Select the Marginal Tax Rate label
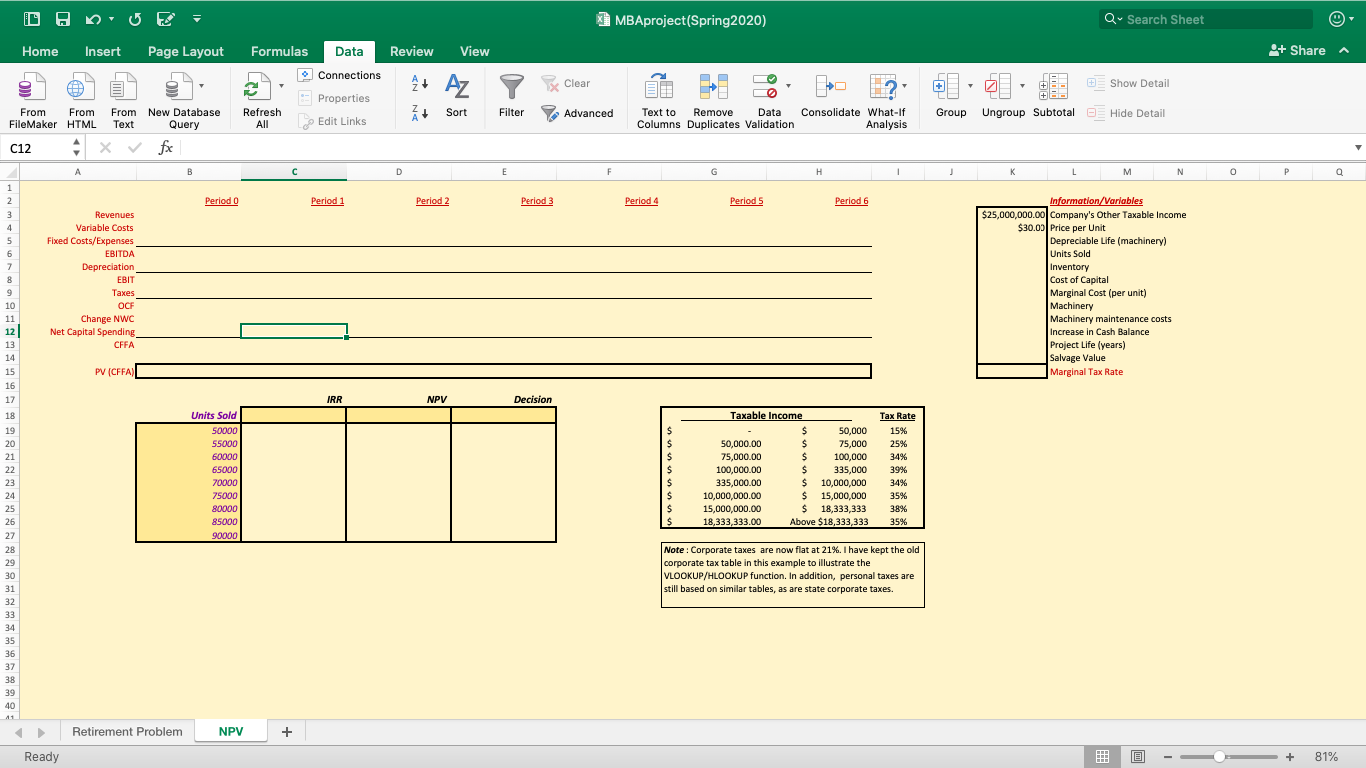Screen dimensions: 1366x768 [x=1086, y=372]
